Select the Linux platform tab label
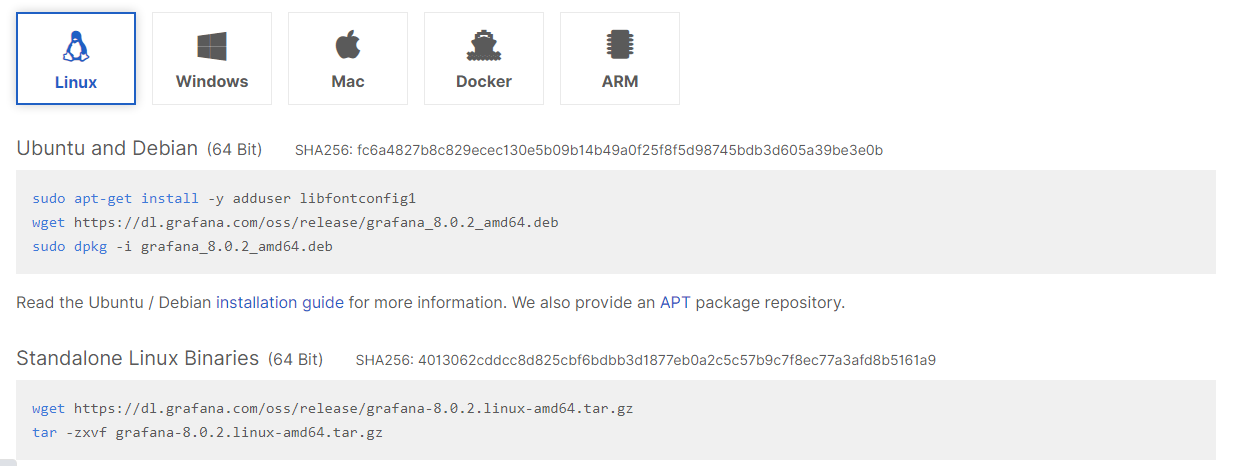The width and height of the screenshot is (1234, 466). (76, 82)
